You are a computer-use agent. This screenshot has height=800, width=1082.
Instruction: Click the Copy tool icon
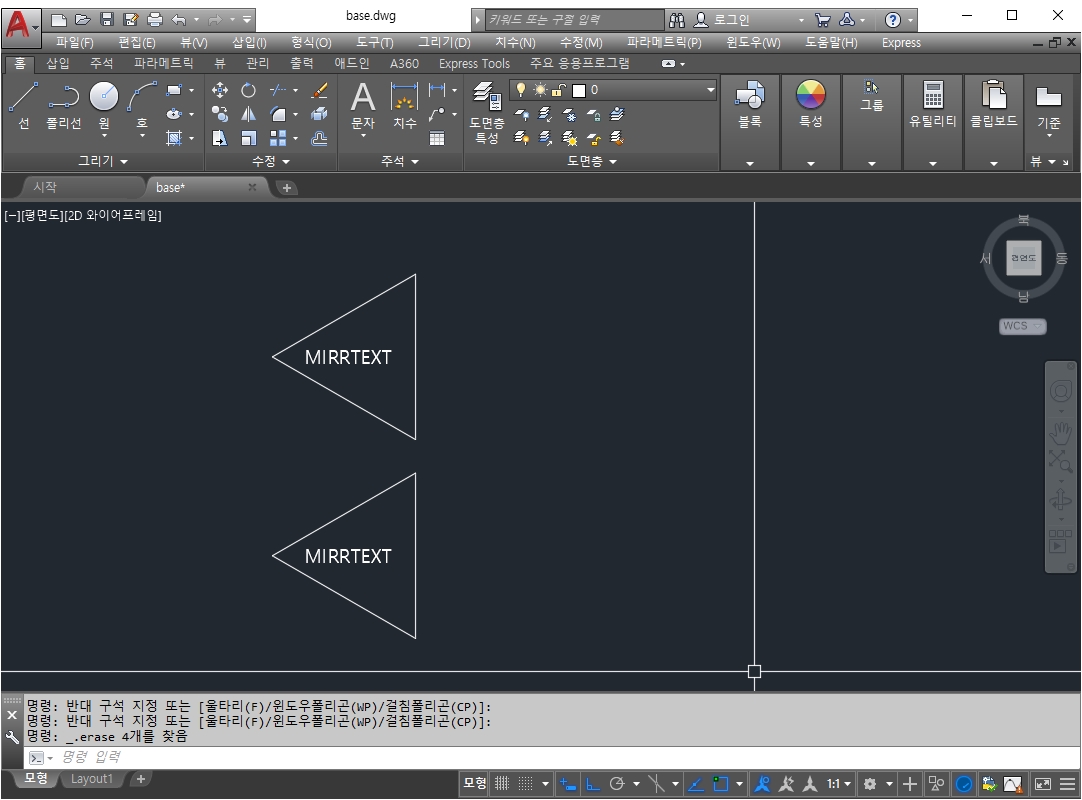pyautogui.click(x=220, y=115)
